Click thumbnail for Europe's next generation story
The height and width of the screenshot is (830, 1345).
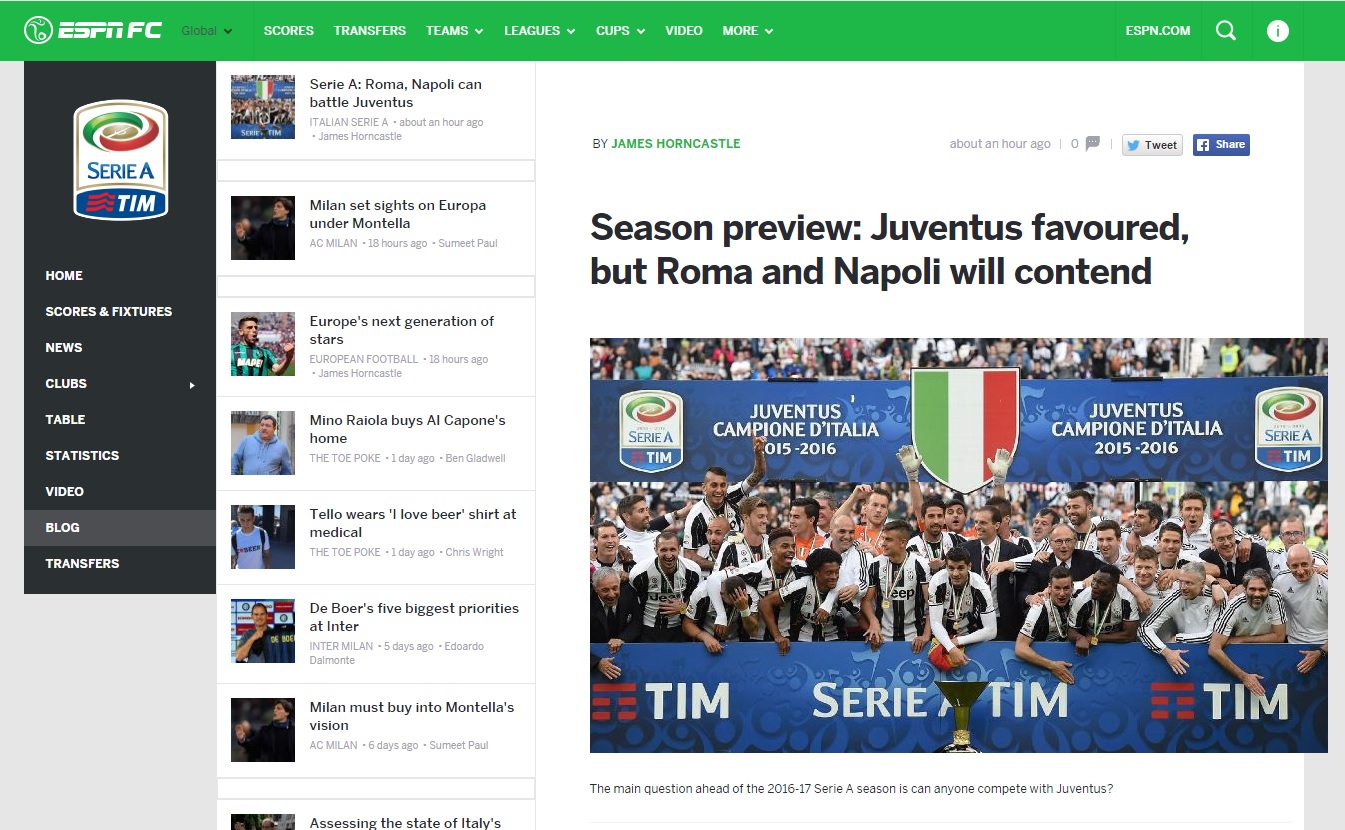[263, 344]
